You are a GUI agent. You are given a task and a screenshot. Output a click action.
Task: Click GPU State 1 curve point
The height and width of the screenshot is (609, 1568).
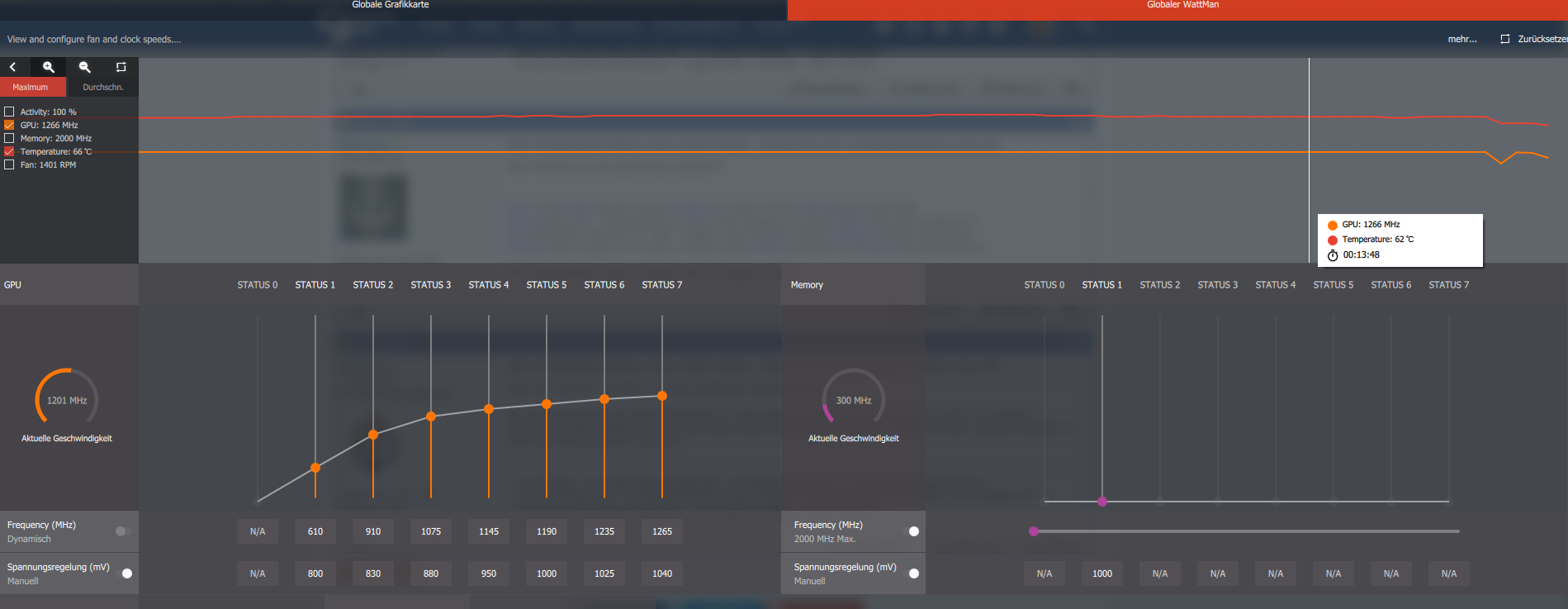click(x=315, y=468)
